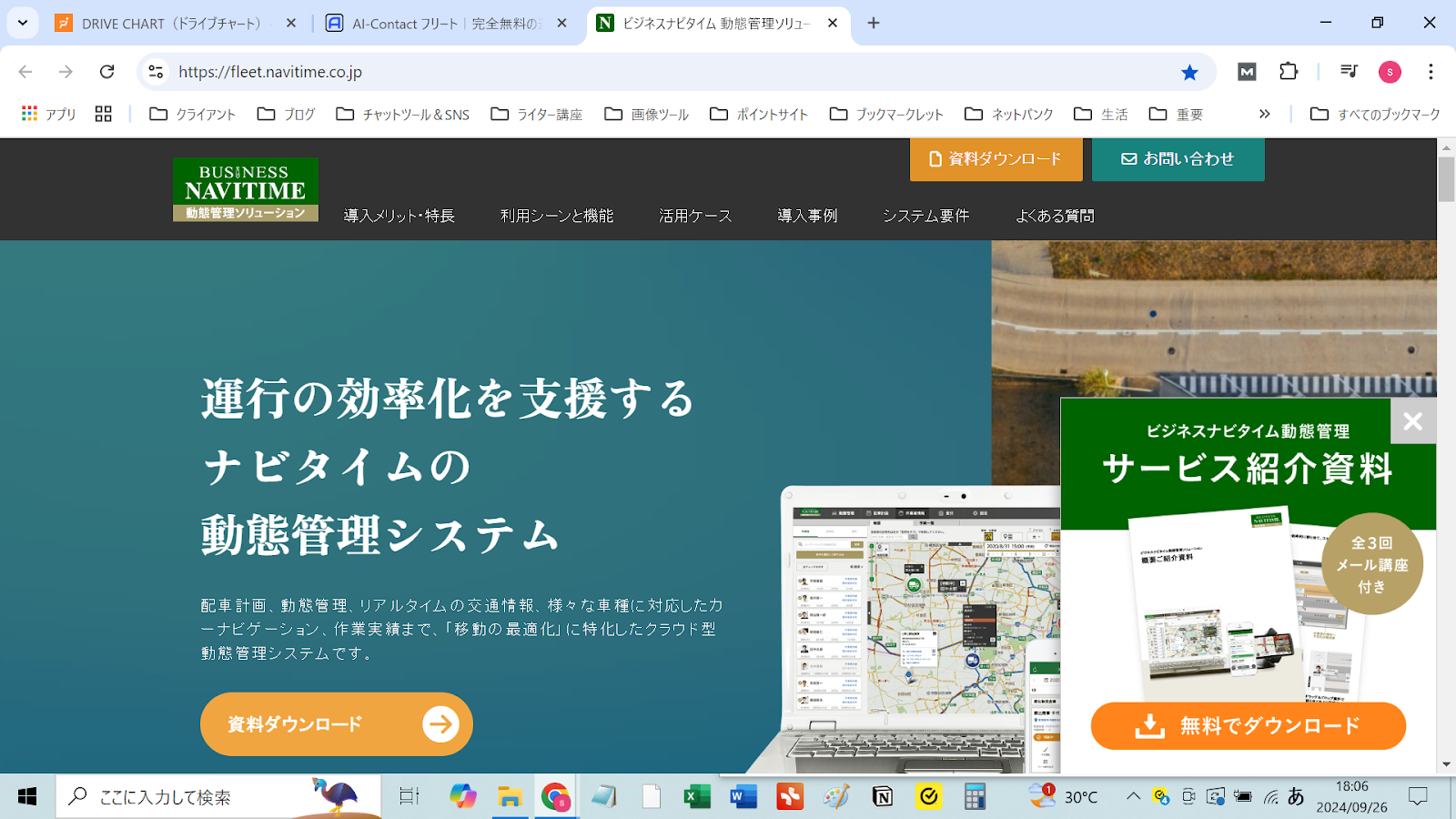Show hidden system tray icons
The image size is (1456, 819).
click(1133, 796)
